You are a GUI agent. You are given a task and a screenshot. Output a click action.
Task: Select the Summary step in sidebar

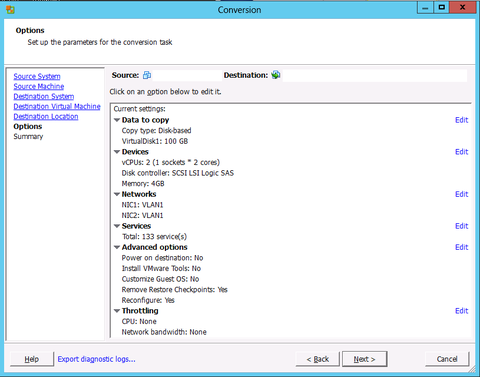[28, 136]
